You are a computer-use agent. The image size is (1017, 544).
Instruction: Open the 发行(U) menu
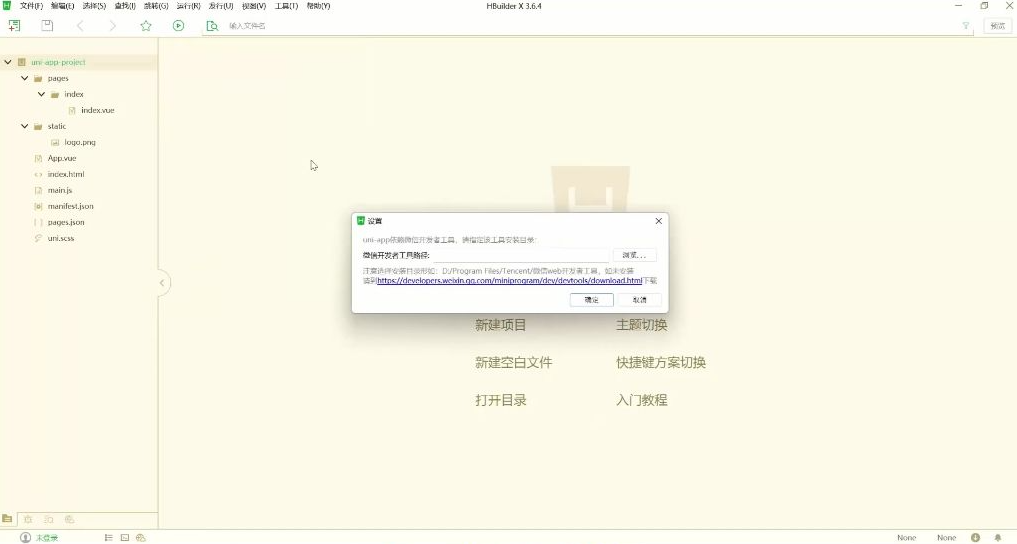coord(221,6)
